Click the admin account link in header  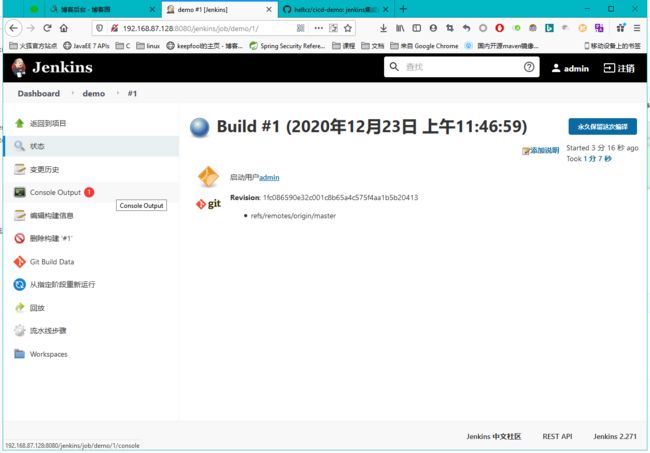click(x=570, y=68)
